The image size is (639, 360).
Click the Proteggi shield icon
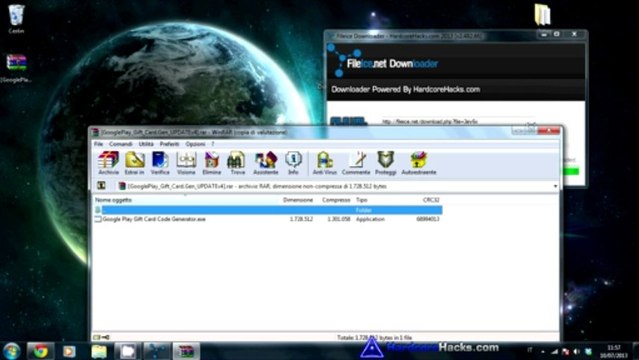pos(386,163)
